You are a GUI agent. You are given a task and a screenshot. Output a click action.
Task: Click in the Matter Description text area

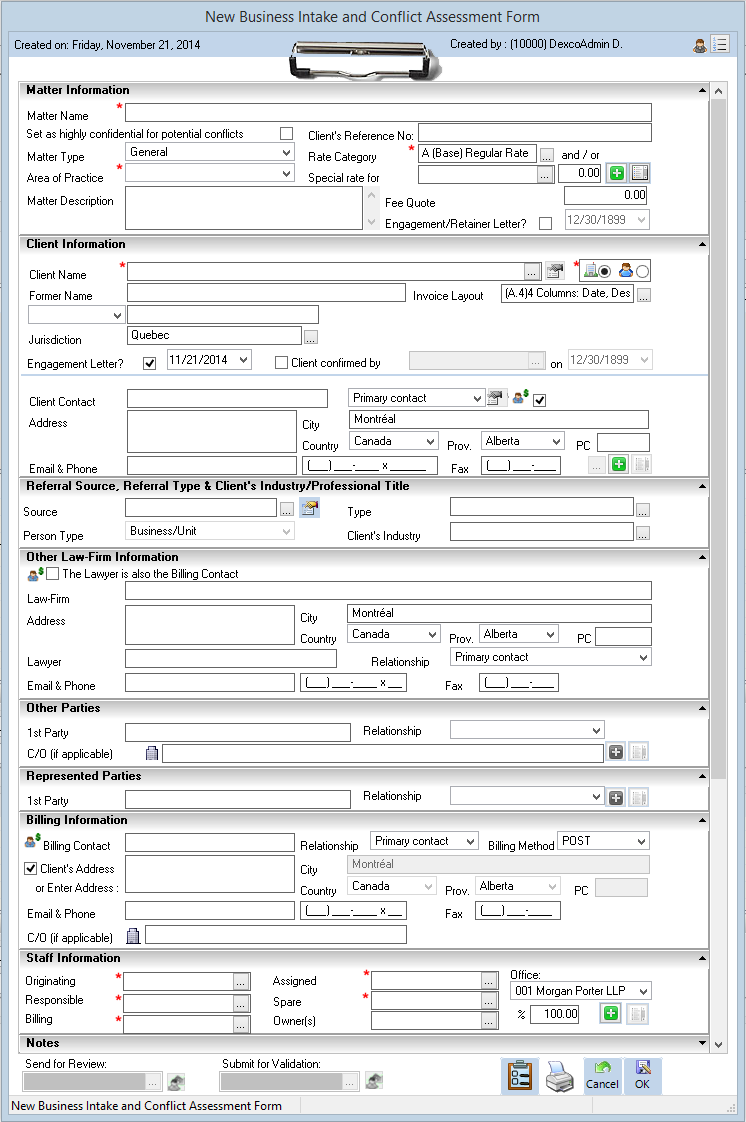click(244, 208)
